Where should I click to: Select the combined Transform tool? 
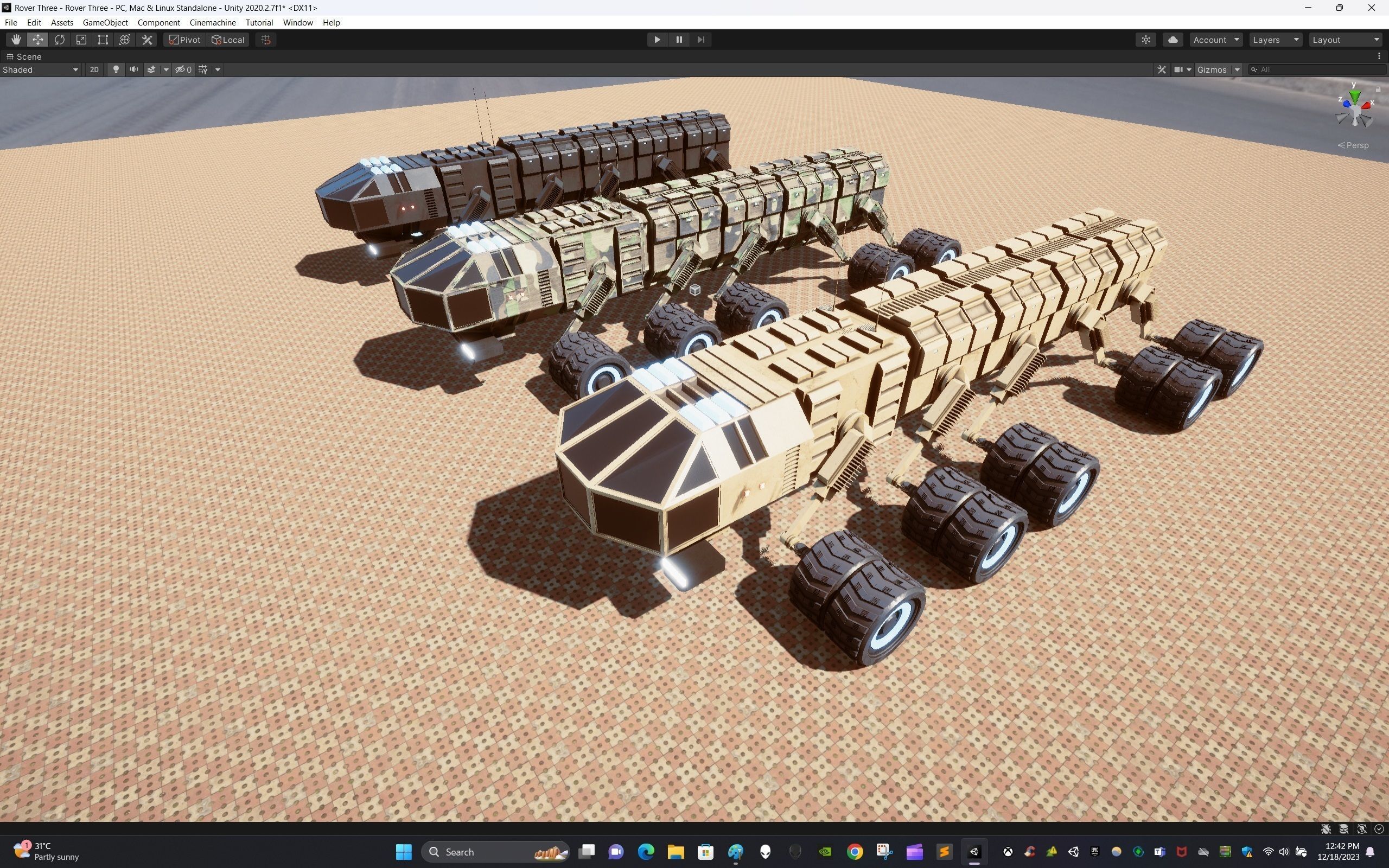coord(125,40)
